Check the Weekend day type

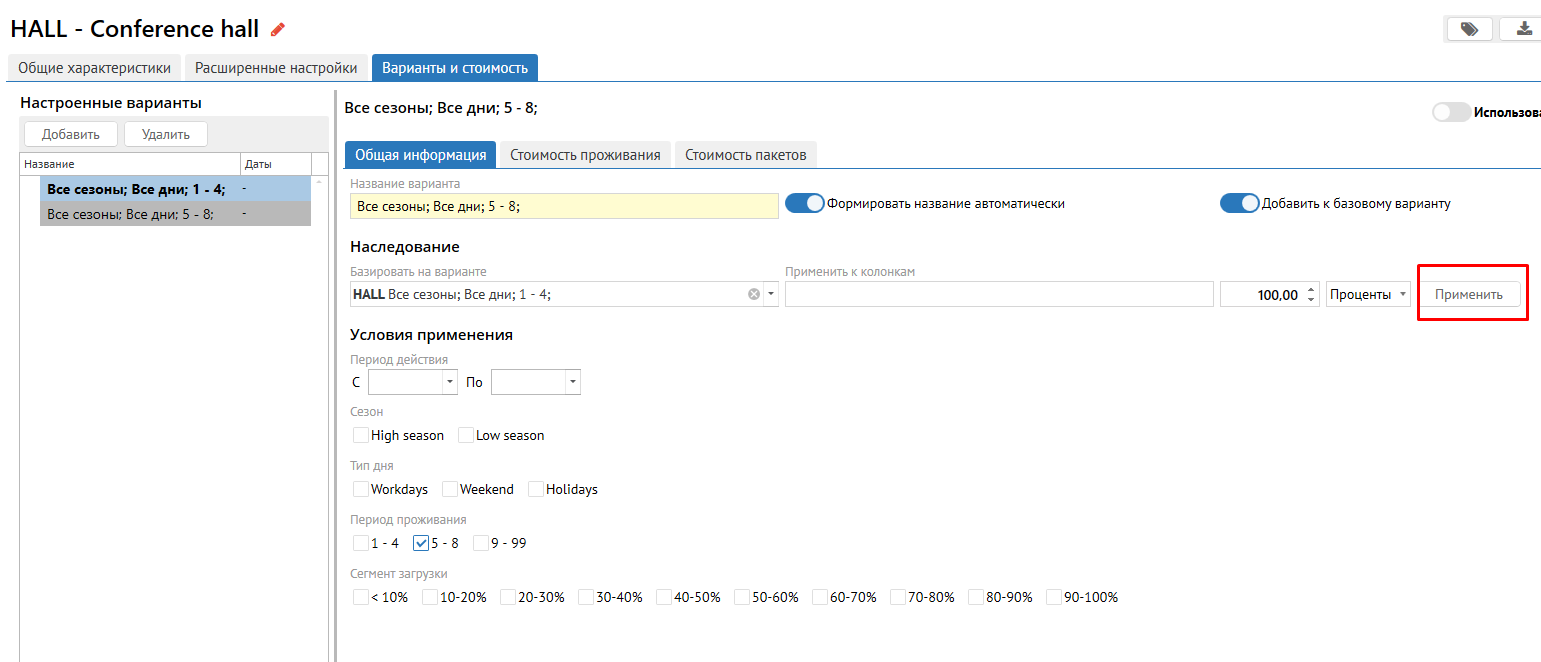point(450,489)
